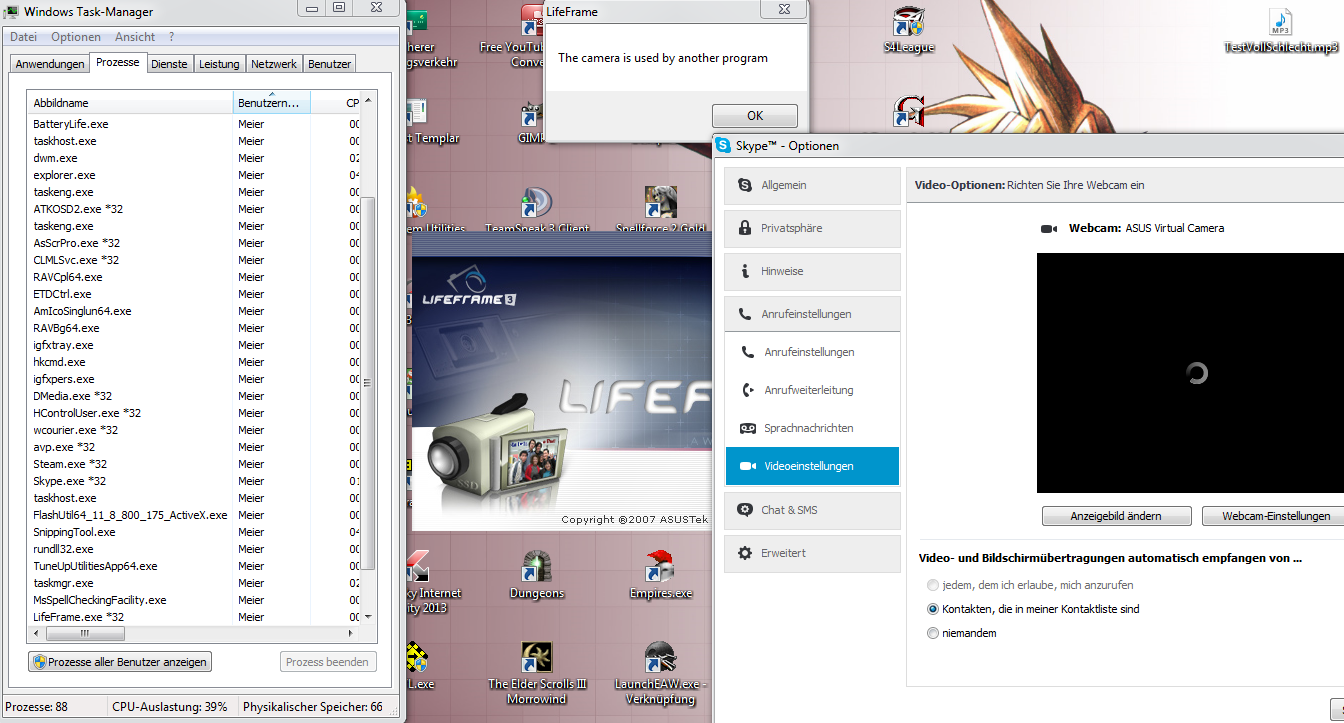
Task: Click the horizontal scrollbar left arrow
Action: [x=36, y=633]
